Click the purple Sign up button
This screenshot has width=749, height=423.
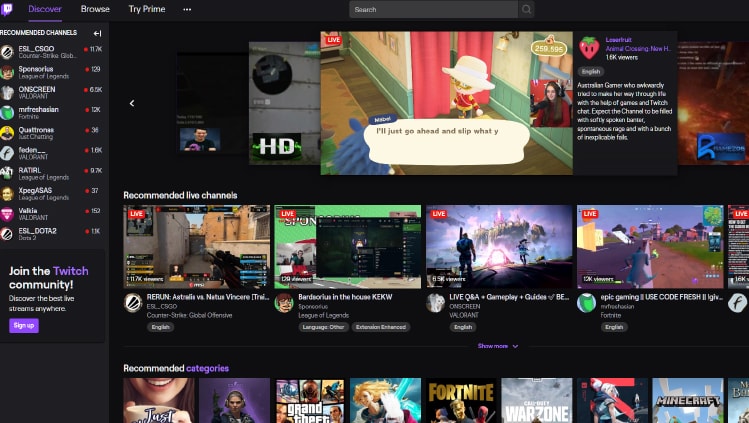click(x=24, y=326)
